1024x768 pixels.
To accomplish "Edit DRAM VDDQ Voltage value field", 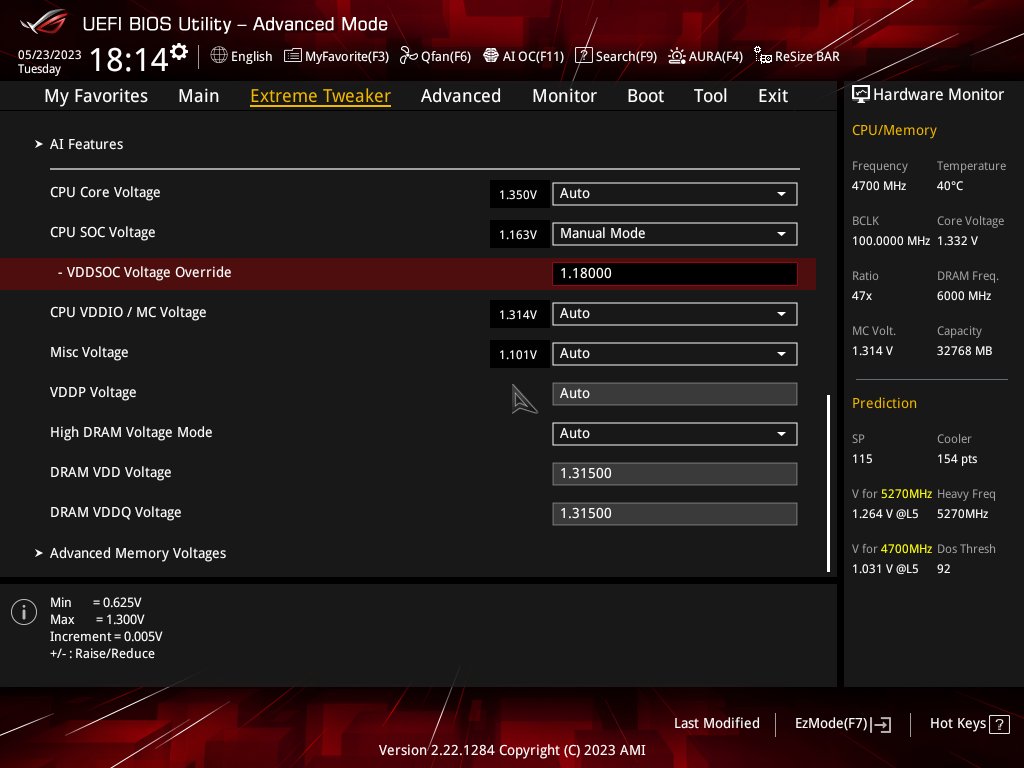I will click(674, 514).
